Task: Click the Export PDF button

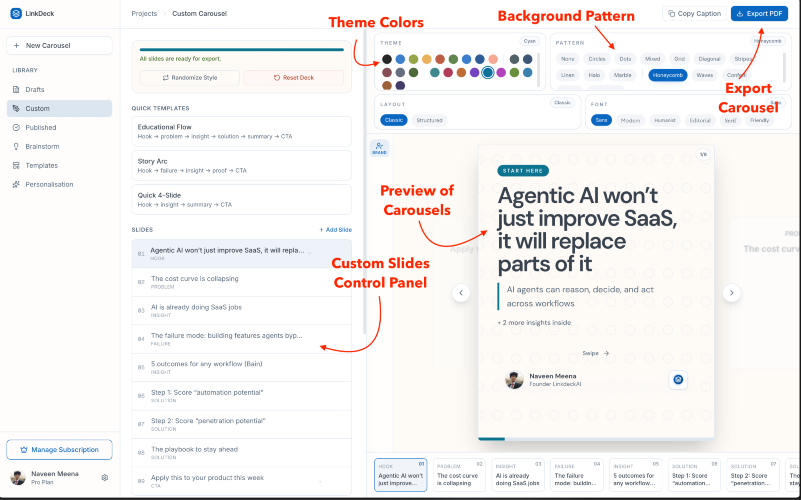Action: point(759,14)
